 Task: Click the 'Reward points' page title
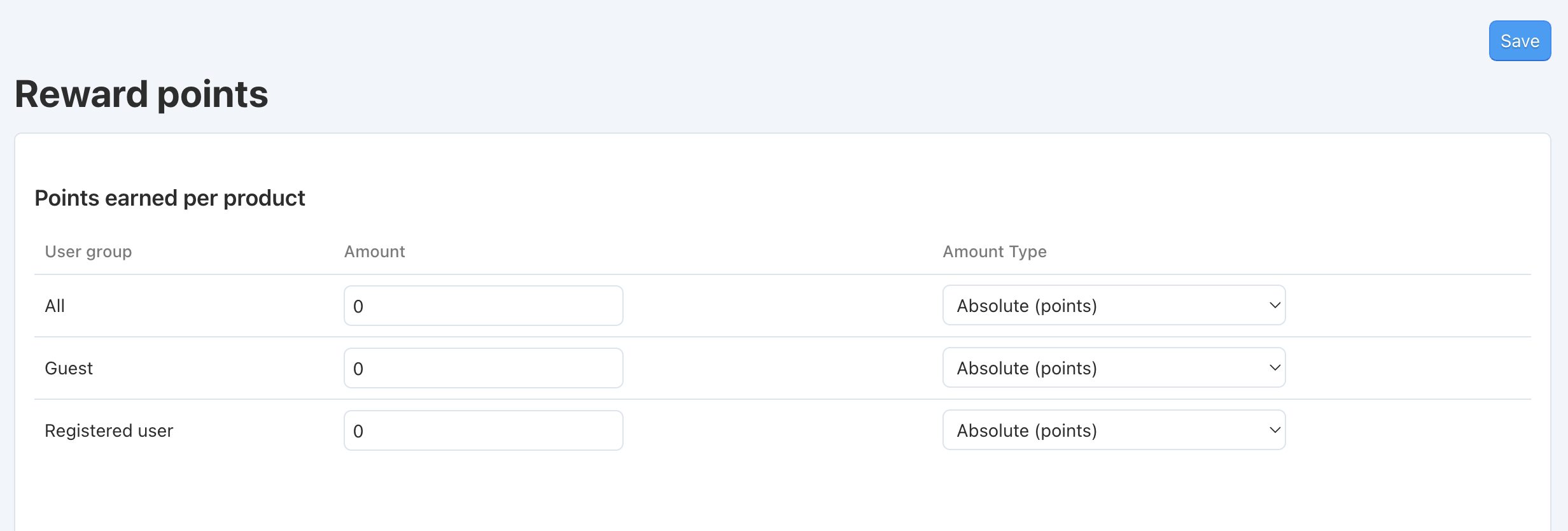tap(141, 94)
